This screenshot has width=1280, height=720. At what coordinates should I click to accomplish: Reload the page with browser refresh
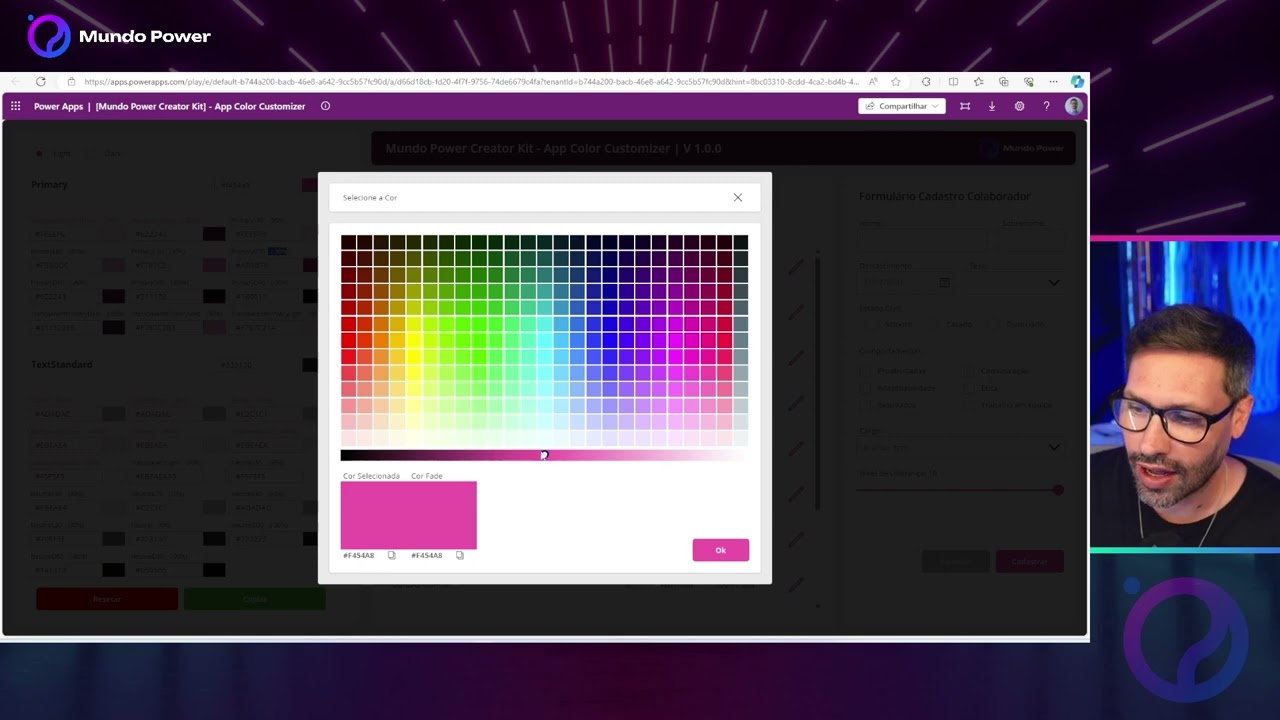tap(41, 82)
